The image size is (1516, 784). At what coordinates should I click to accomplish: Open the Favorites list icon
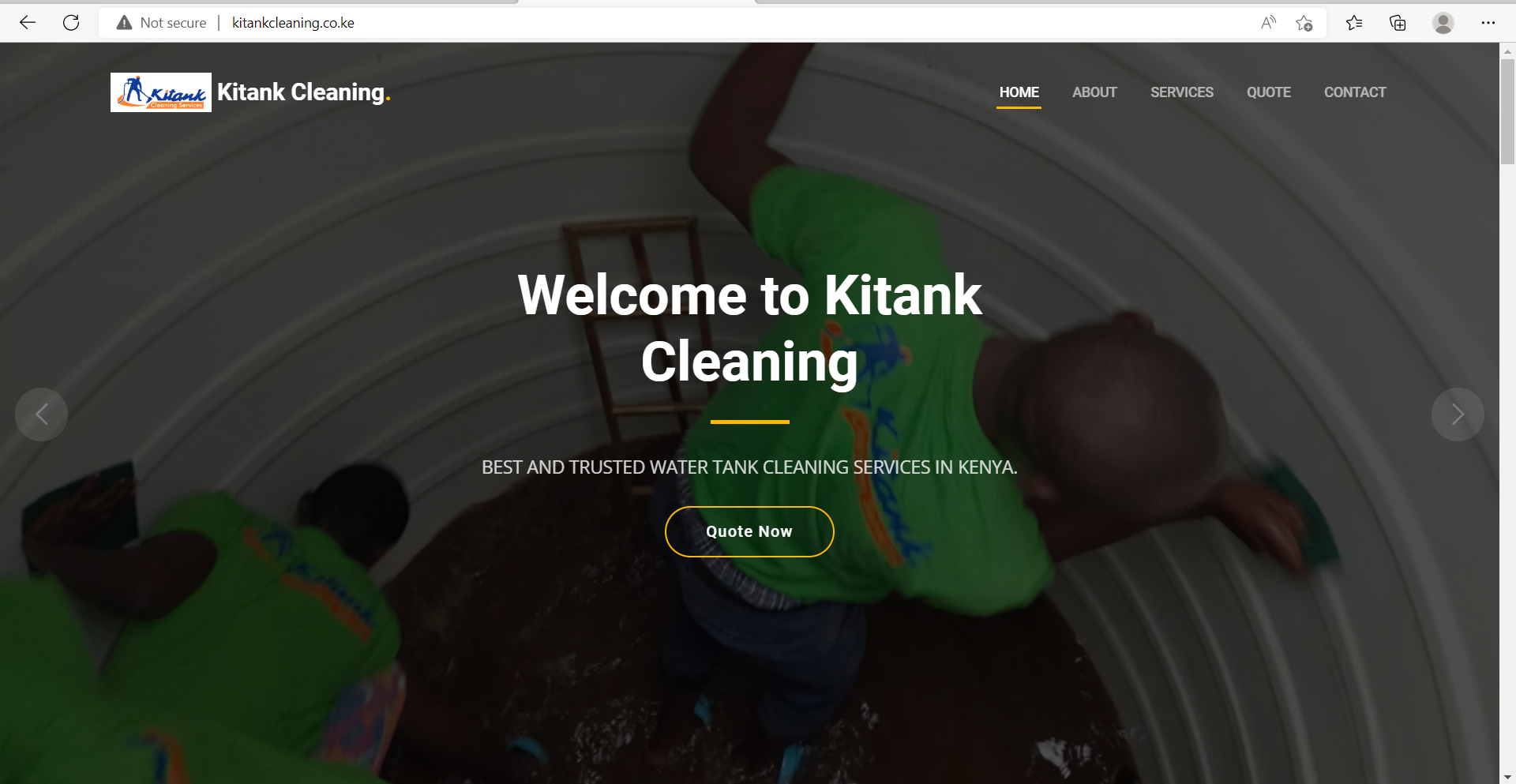coord(1354,23)
